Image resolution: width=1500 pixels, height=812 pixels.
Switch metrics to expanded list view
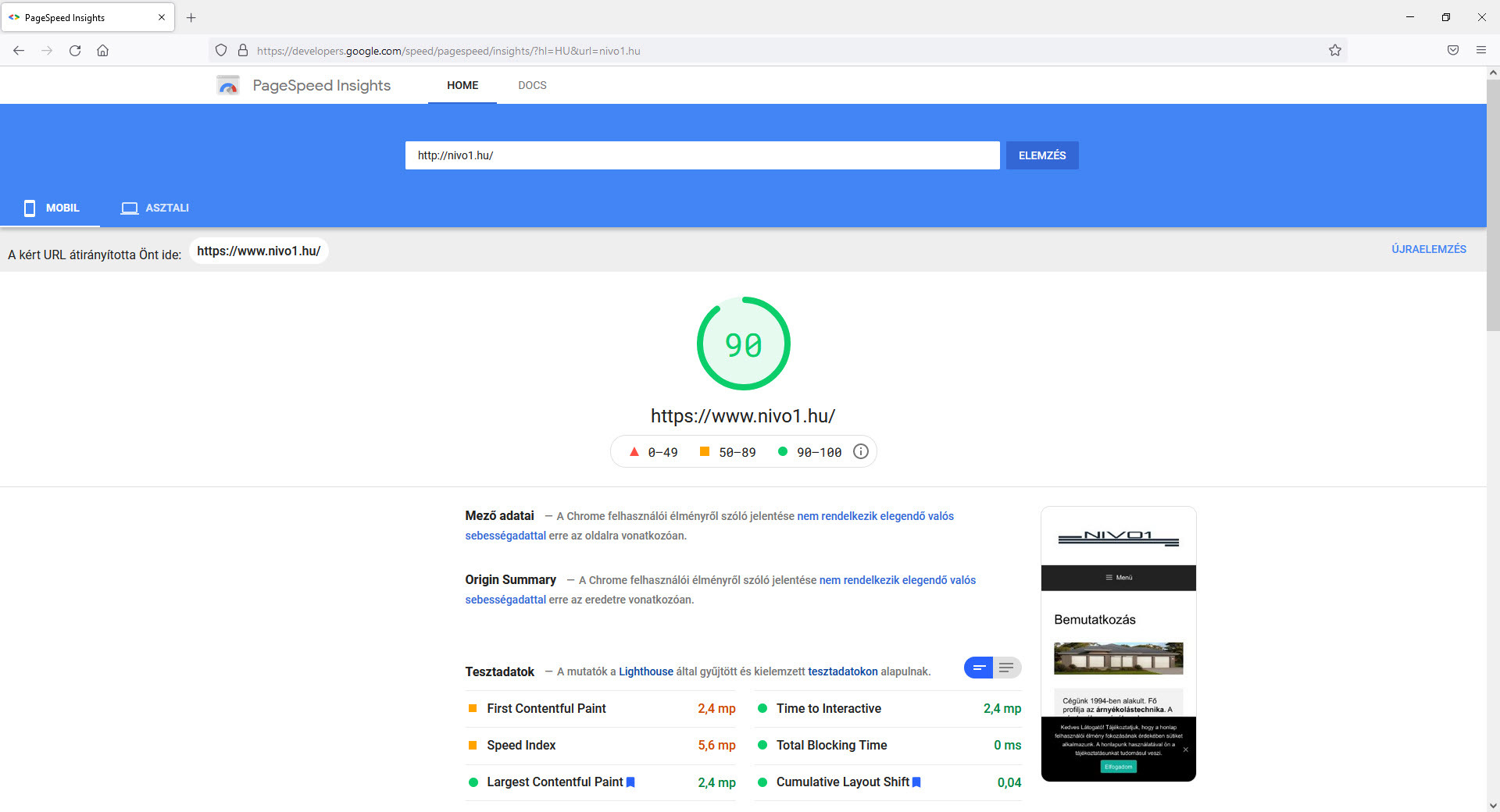[1006, 668]
